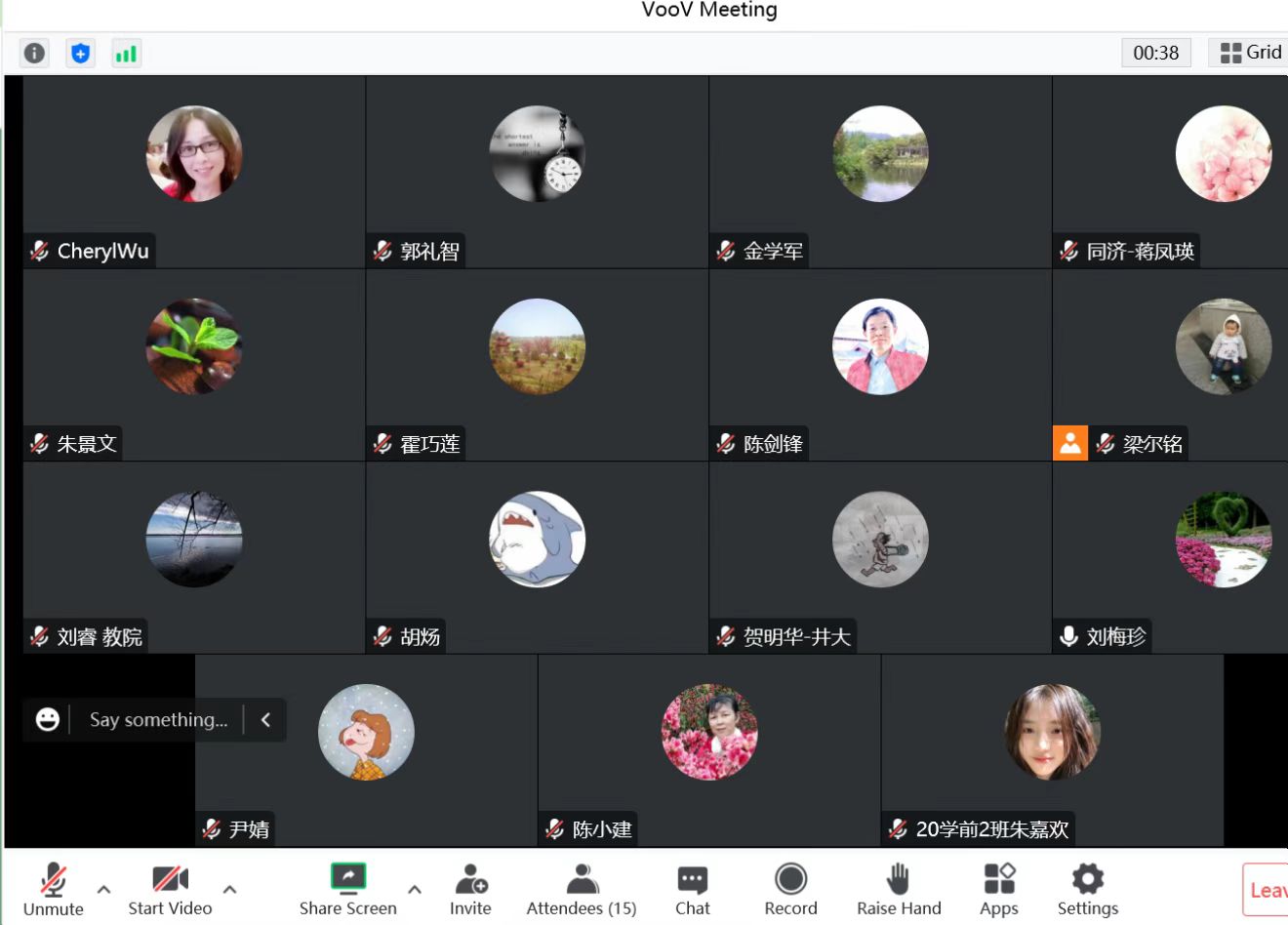This screenshot has width=1288, height=925.
Task: Open the Invite participants panel
Action: point(470,889)
